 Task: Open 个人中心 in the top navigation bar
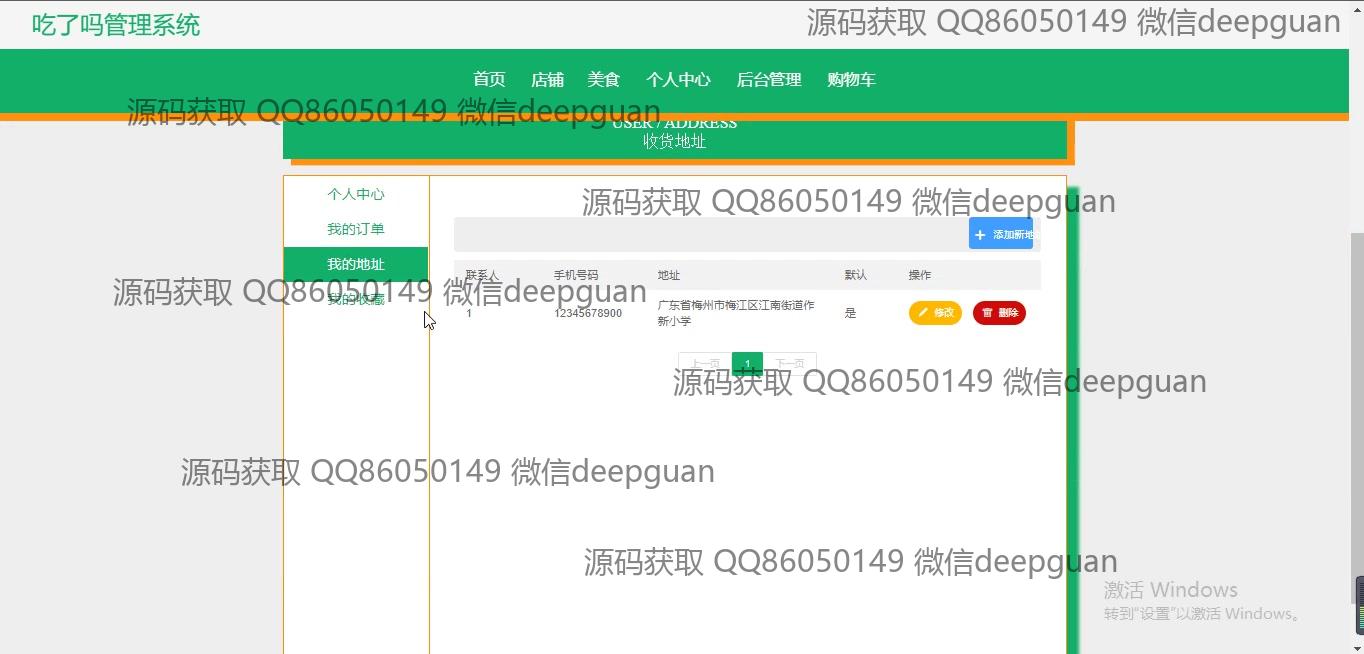(678, 80)
